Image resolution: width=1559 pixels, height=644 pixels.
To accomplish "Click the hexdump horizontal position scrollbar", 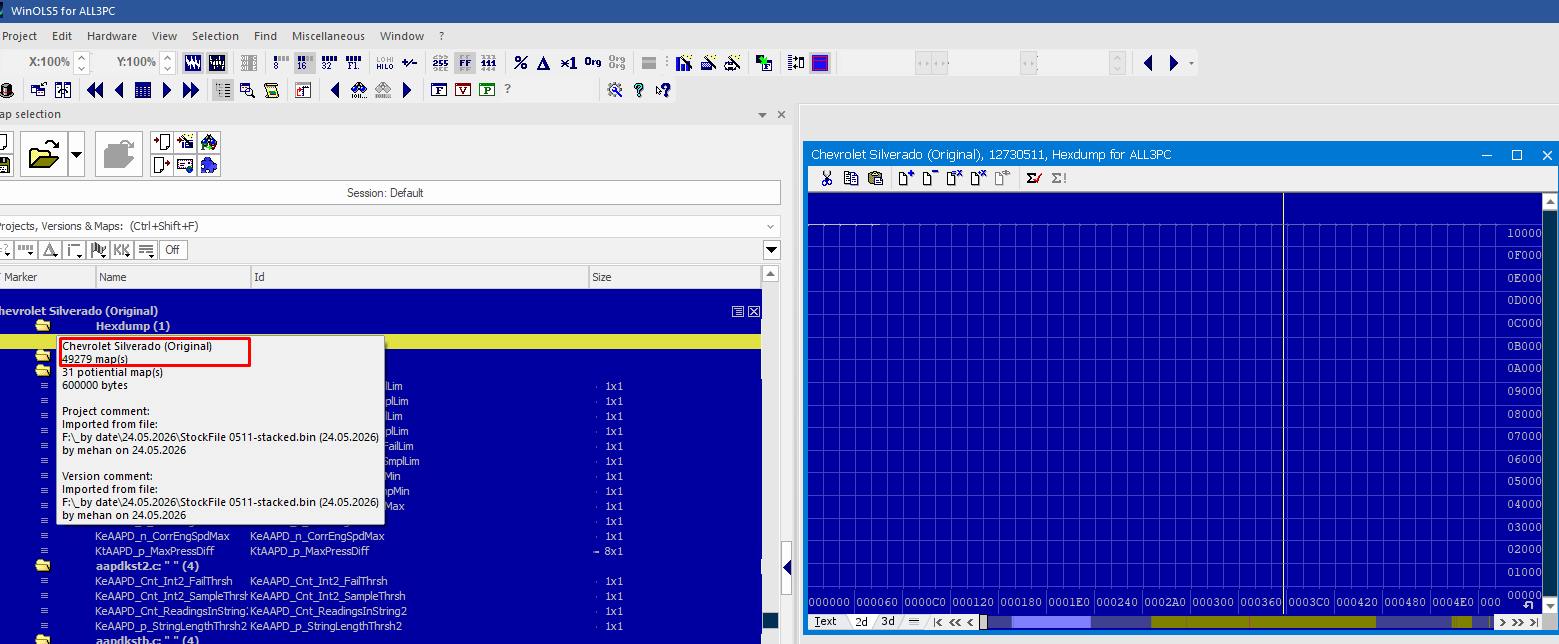I will [x=1237, y=622].
